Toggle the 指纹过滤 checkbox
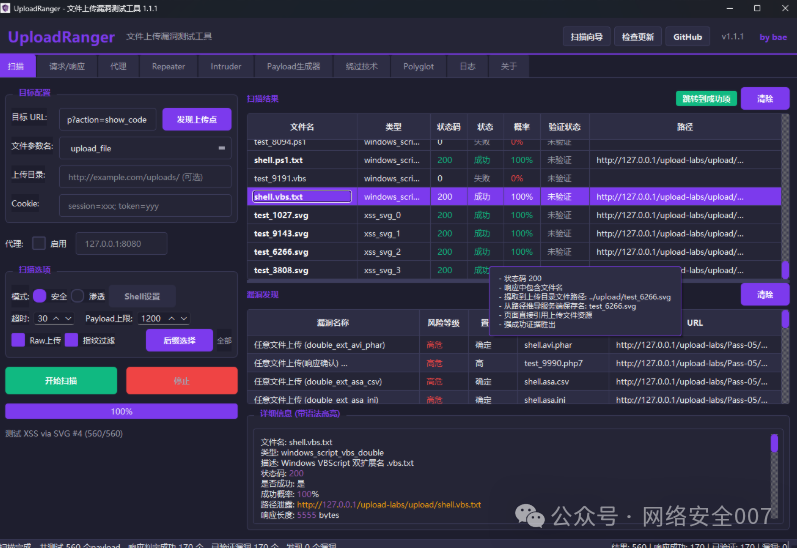797x548 pixels. tap(72, 340)
